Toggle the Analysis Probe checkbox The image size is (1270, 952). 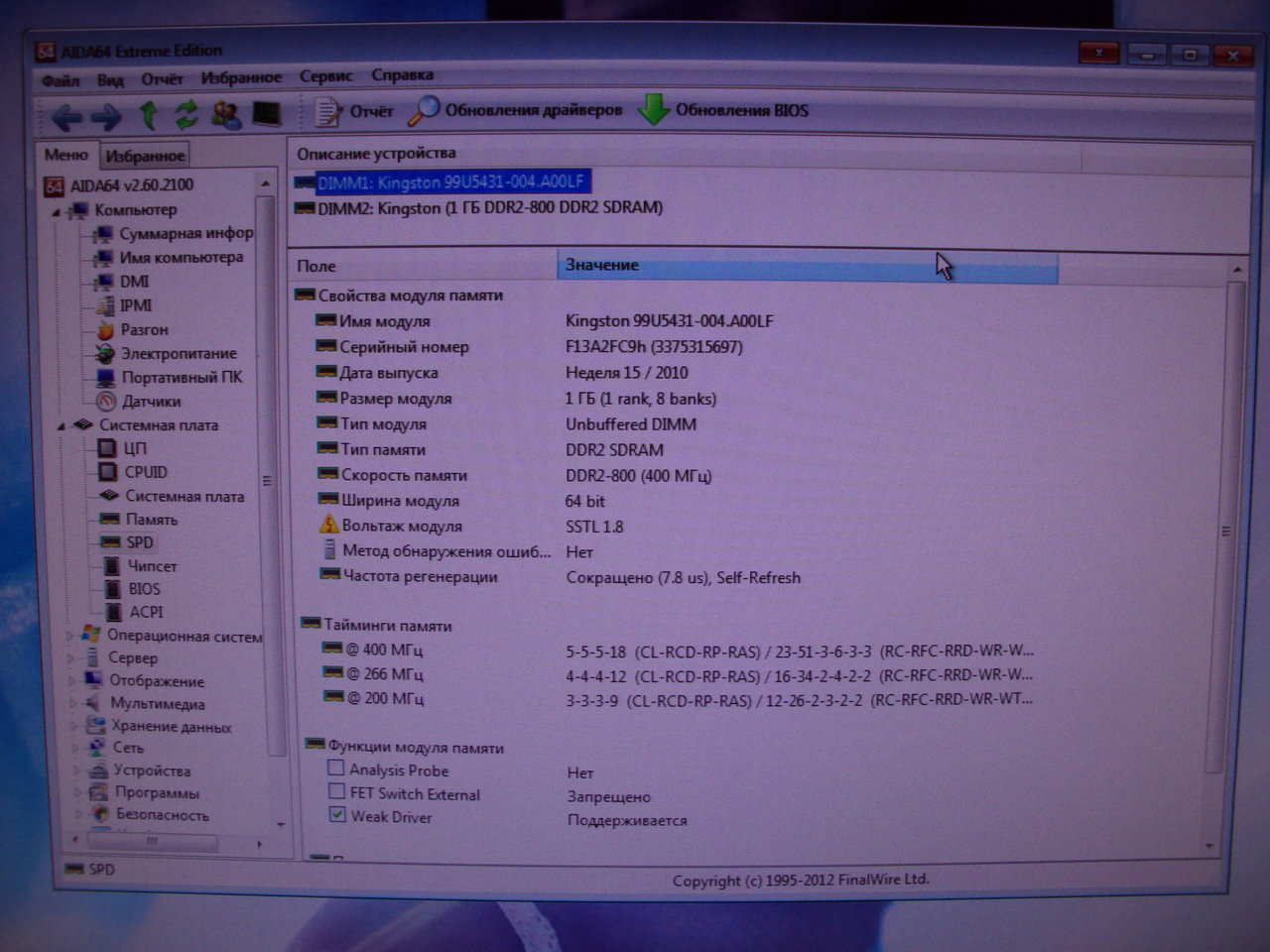coord(335,769)
